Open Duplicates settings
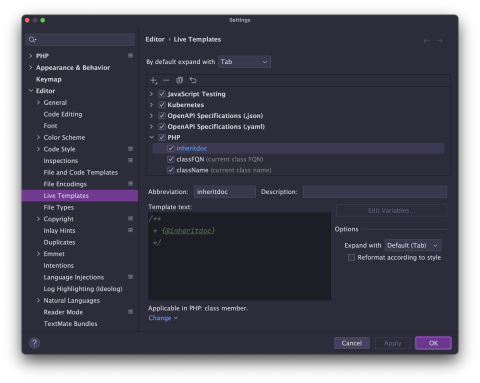 [59, 242]
